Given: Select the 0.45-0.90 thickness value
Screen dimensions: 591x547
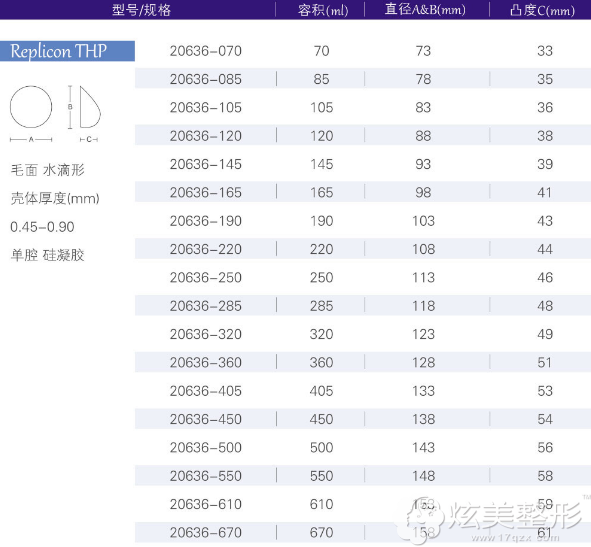Looking at the screenshot, I should pyautogui.click(x=42, y=227).
